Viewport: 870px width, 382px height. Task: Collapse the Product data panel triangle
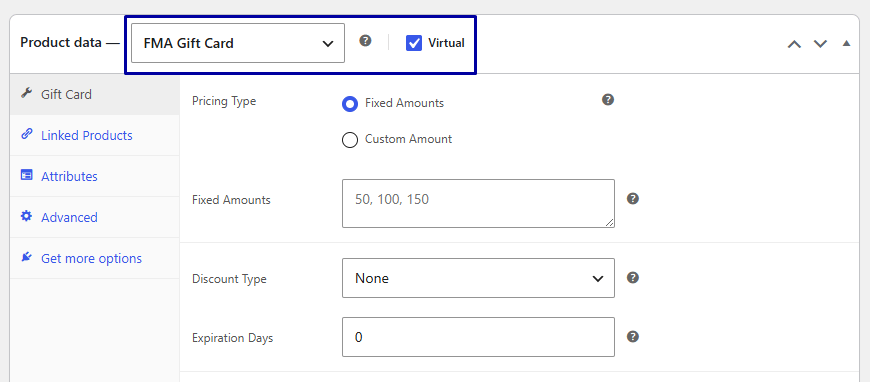(846, 43)
